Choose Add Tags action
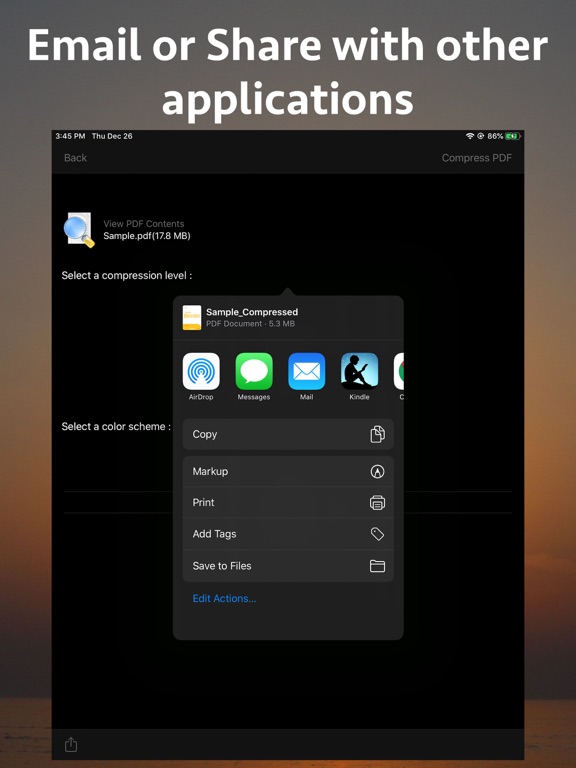Image resolution: width=576 pixels, height=768 pixels. [288, 534]
